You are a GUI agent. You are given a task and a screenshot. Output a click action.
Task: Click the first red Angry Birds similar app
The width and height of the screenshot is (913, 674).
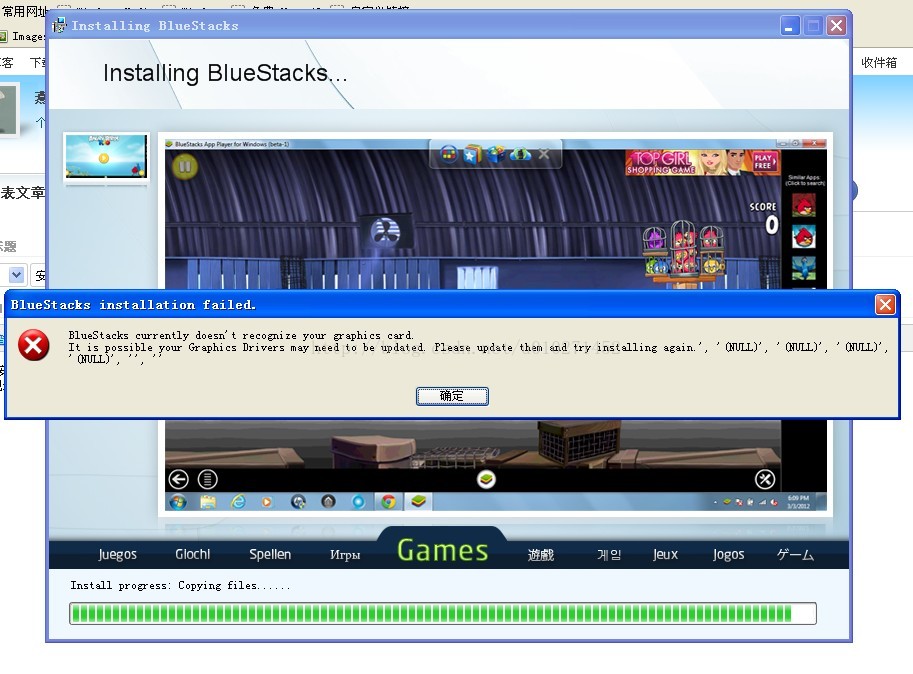[804, 205]
